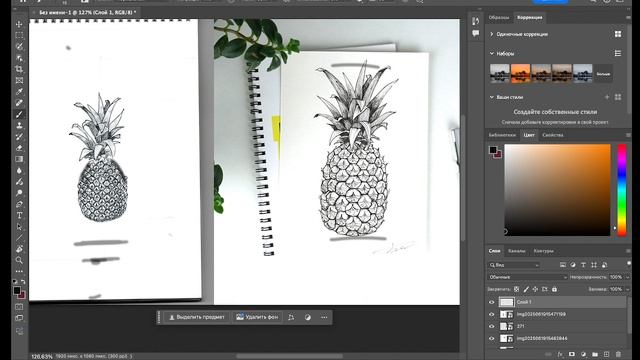Create a new layer group folder
The width and height of the screenshot is (640, 360).
(x=595, y=354)
